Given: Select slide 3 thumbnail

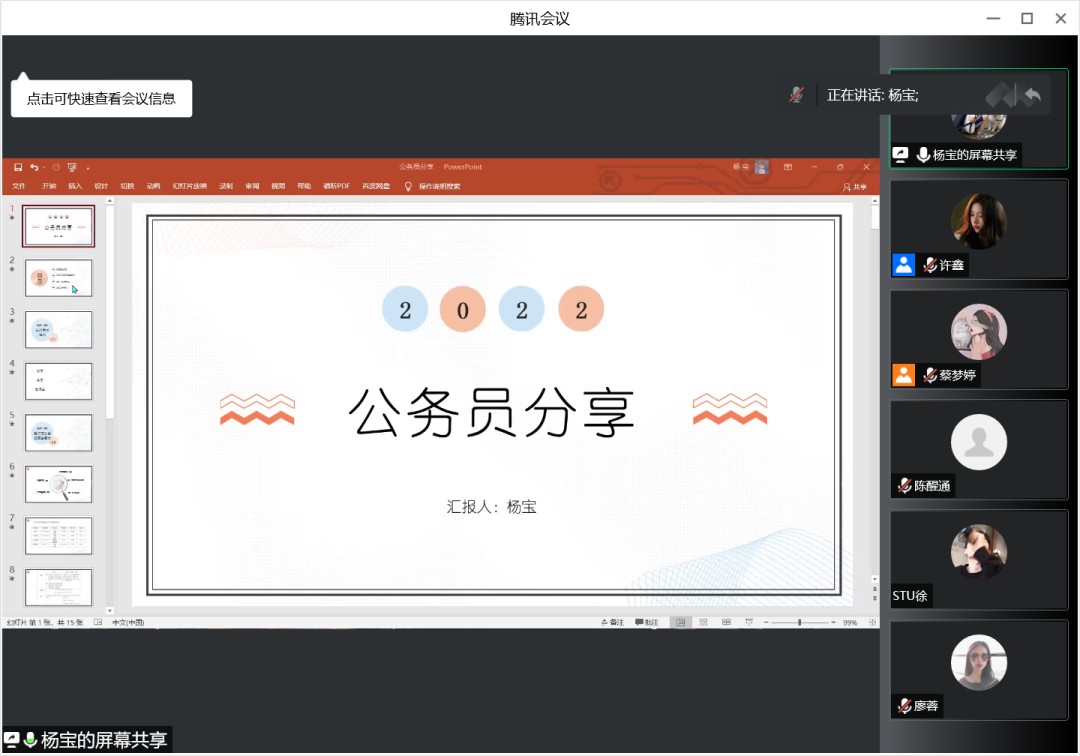Looking at the screenshot, I should (59, 330).
